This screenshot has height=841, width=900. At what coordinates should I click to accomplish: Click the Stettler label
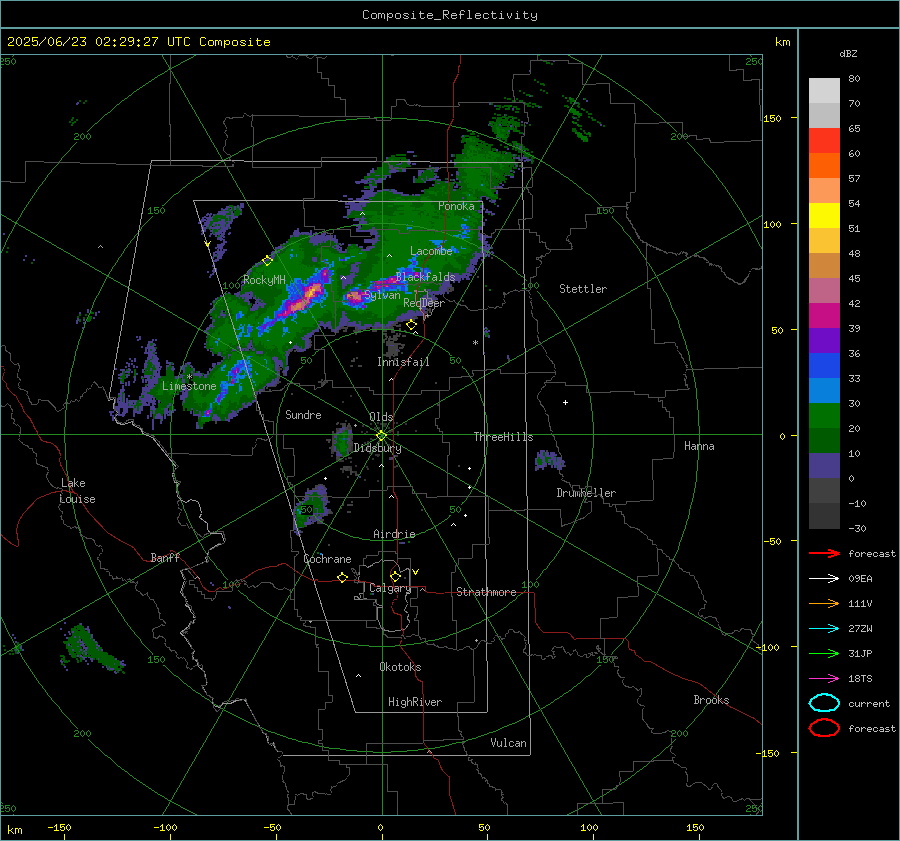[x=583, y=289]
